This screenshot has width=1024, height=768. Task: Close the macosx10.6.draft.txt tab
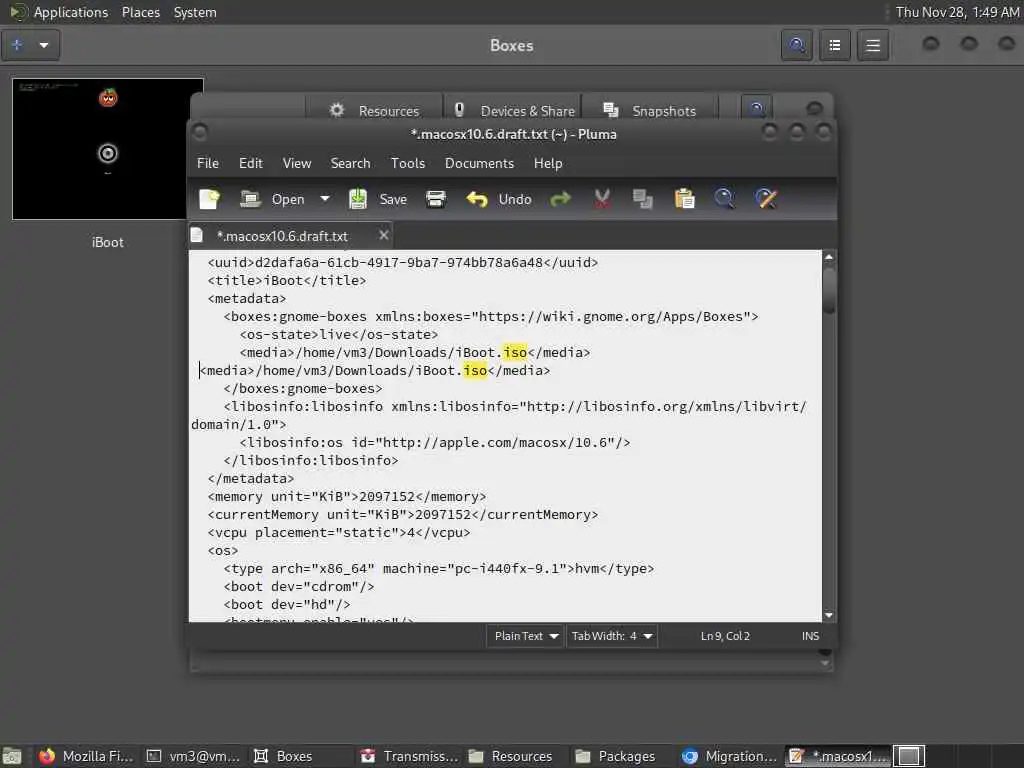384,235
